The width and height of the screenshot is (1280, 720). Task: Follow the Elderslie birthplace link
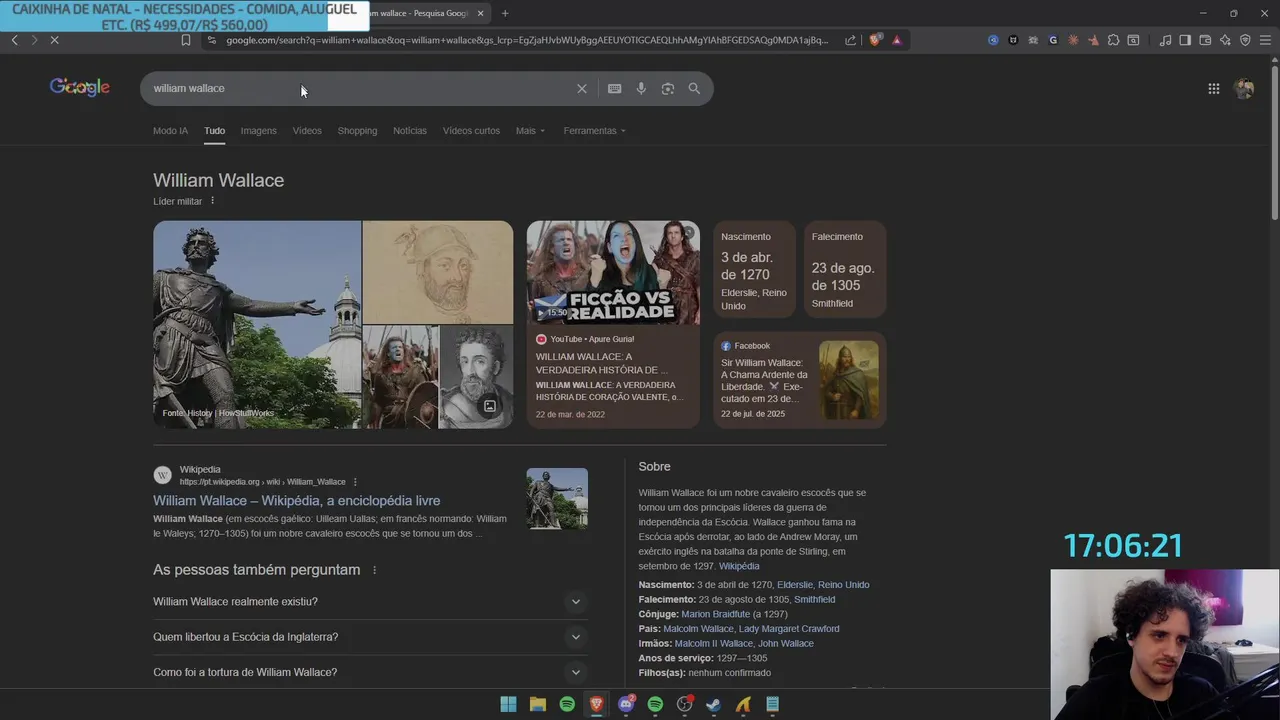[823, 585]
